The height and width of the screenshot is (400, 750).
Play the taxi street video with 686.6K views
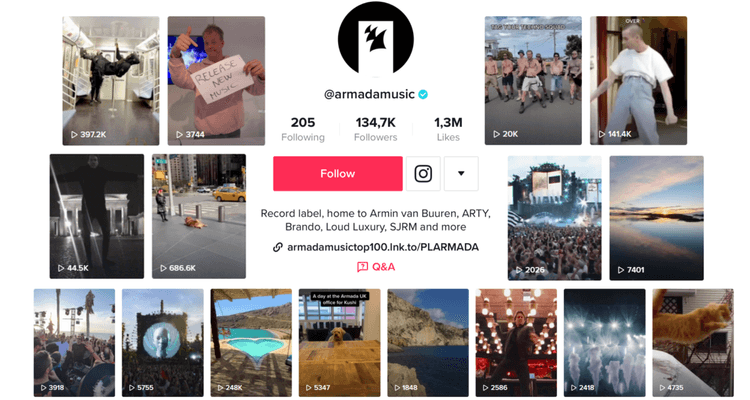click(199, 216)
